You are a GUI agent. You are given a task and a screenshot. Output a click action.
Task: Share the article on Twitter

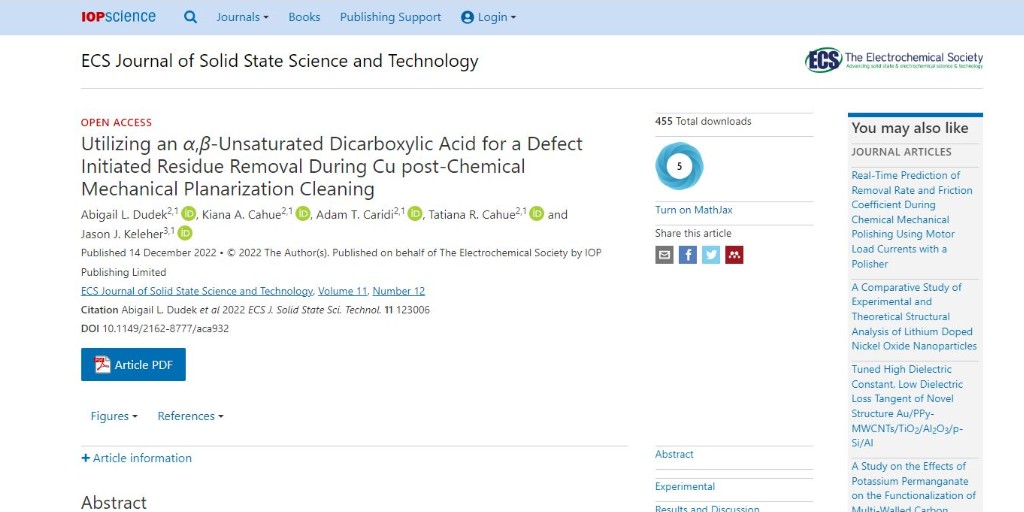pos(711,255)
